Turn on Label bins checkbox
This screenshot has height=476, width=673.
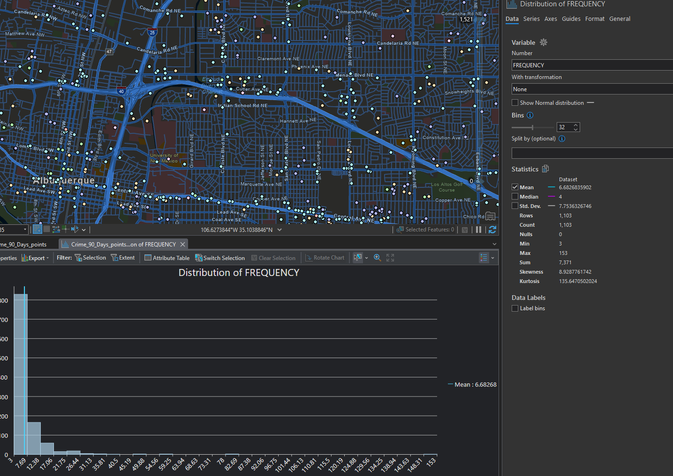tap(515, 308)
